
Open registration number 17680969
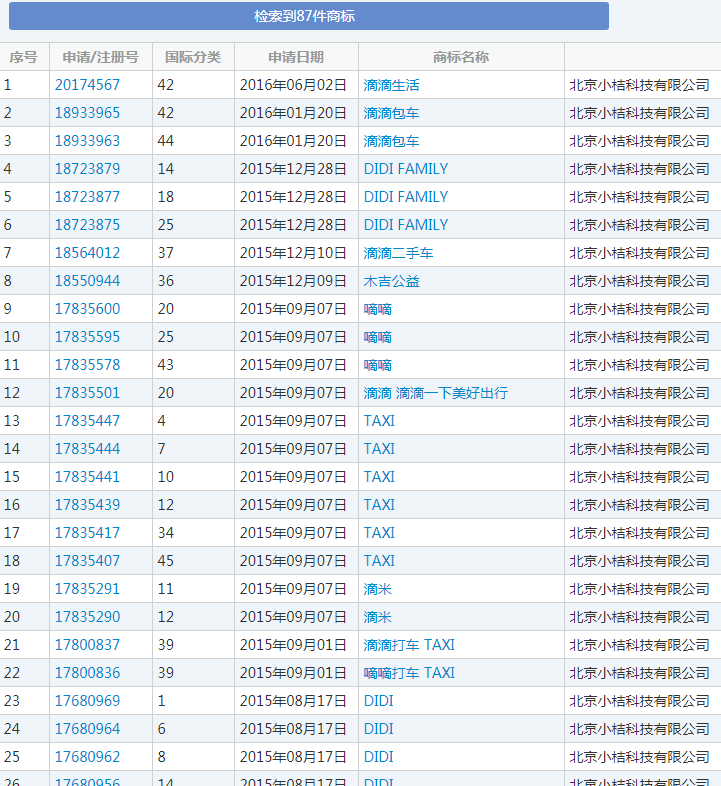point(87,702)
